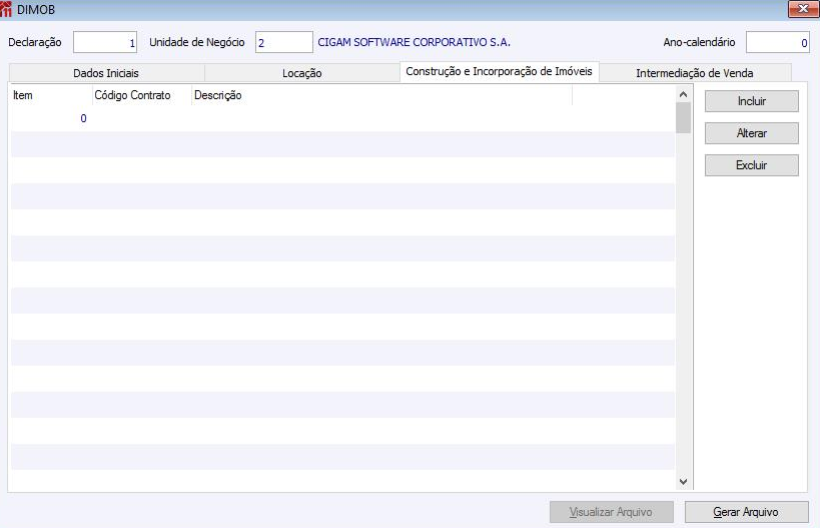Click the Item column header
This screenshot has width=820, height=528.
(51, 95)
